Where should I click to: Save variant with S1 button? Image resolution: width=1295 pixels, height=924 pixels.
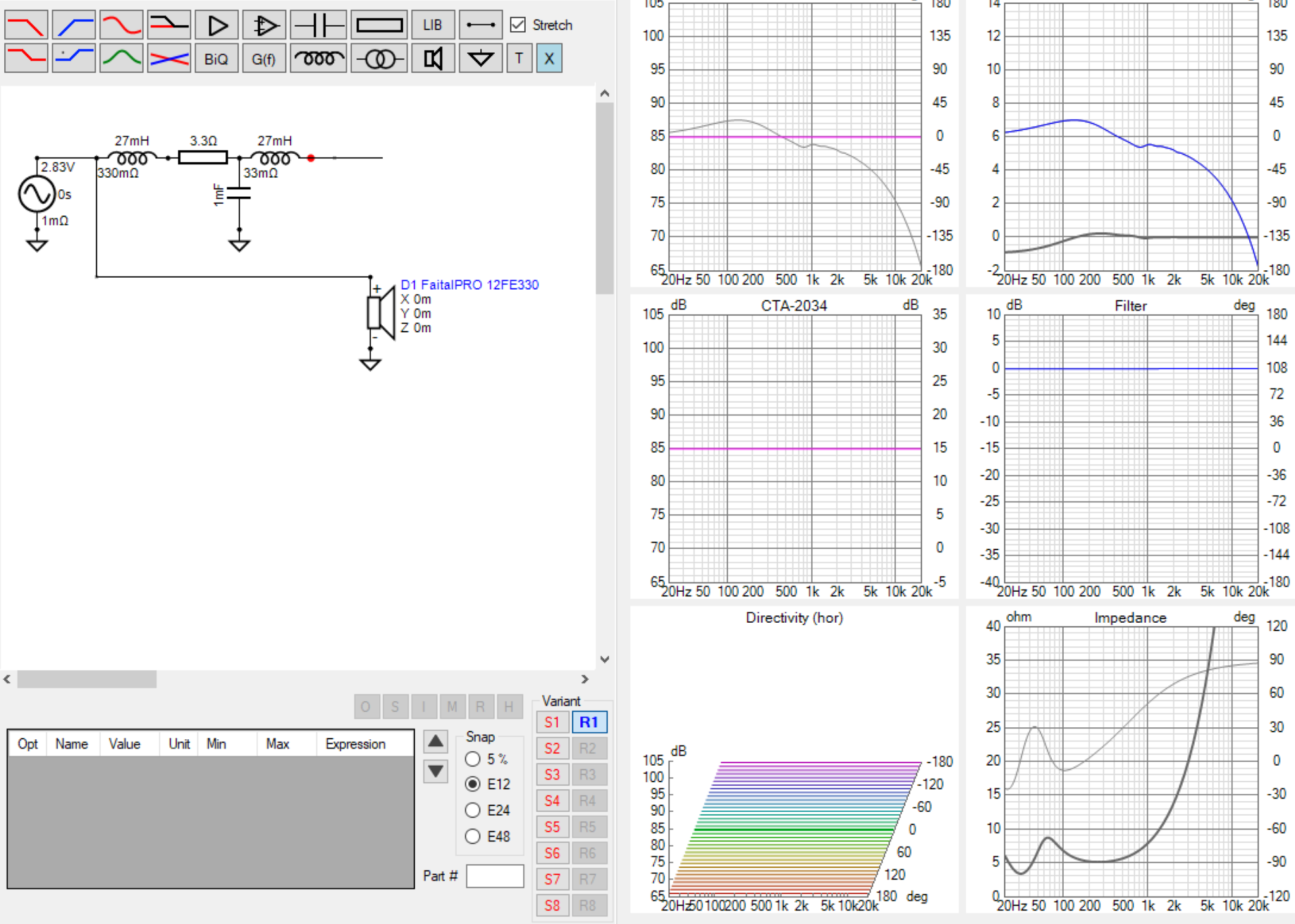(x=552, y=722)
